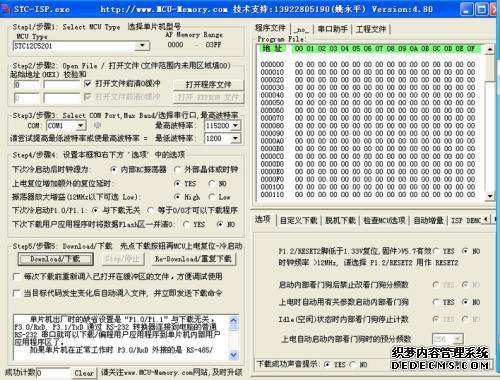This screenshot has width=500, height=380.
Task: Click the start address HEX input field
Action: (x=26, y=85)
